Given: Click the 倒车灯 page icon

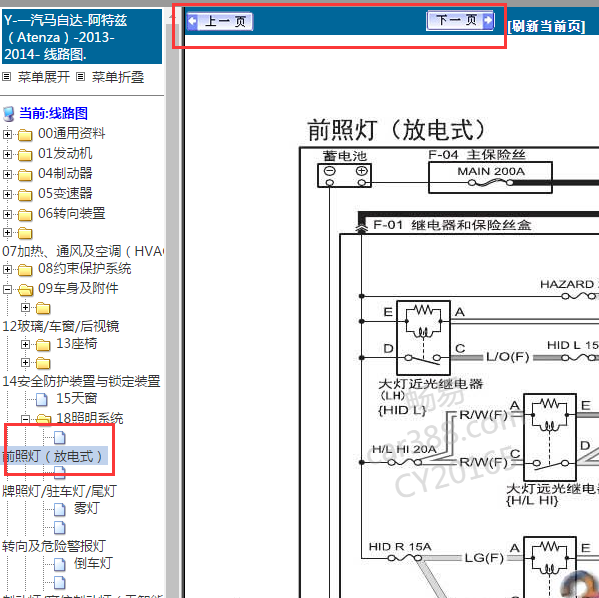Looking at the screenshot, I should (60, 564).
